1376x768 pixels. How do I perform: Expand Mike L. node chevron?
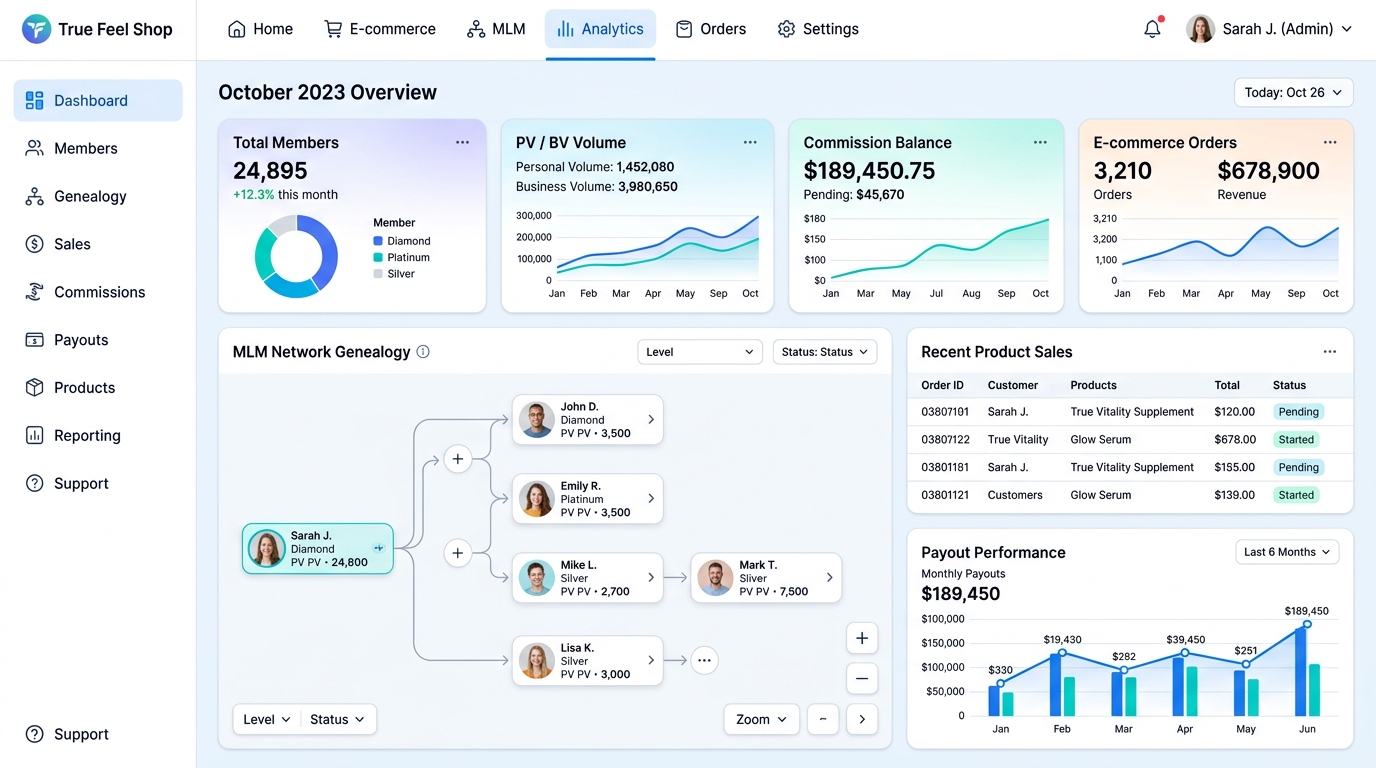tap(651, 577)
